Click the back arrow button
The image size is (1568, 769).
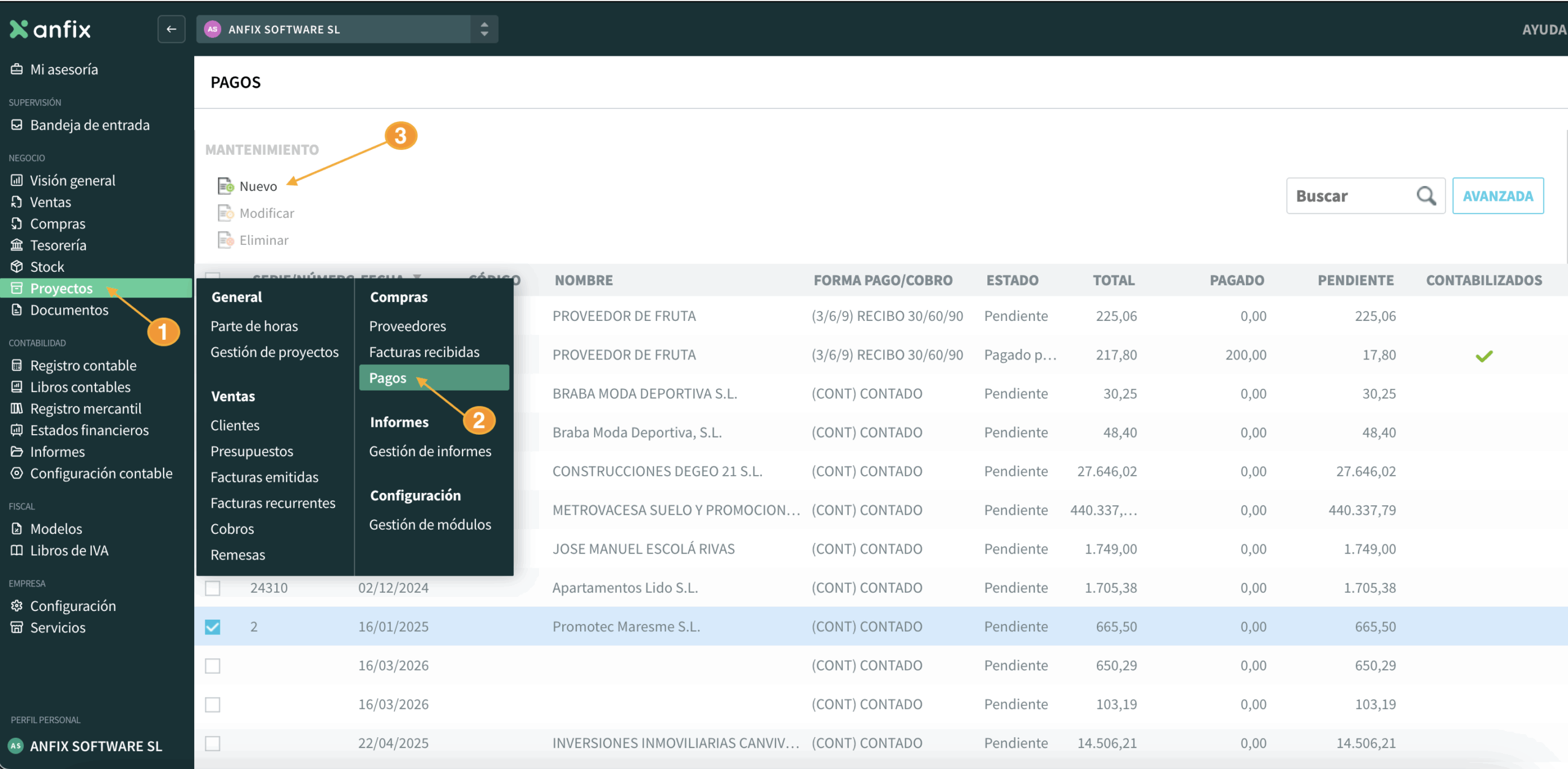tap(171, 29)
